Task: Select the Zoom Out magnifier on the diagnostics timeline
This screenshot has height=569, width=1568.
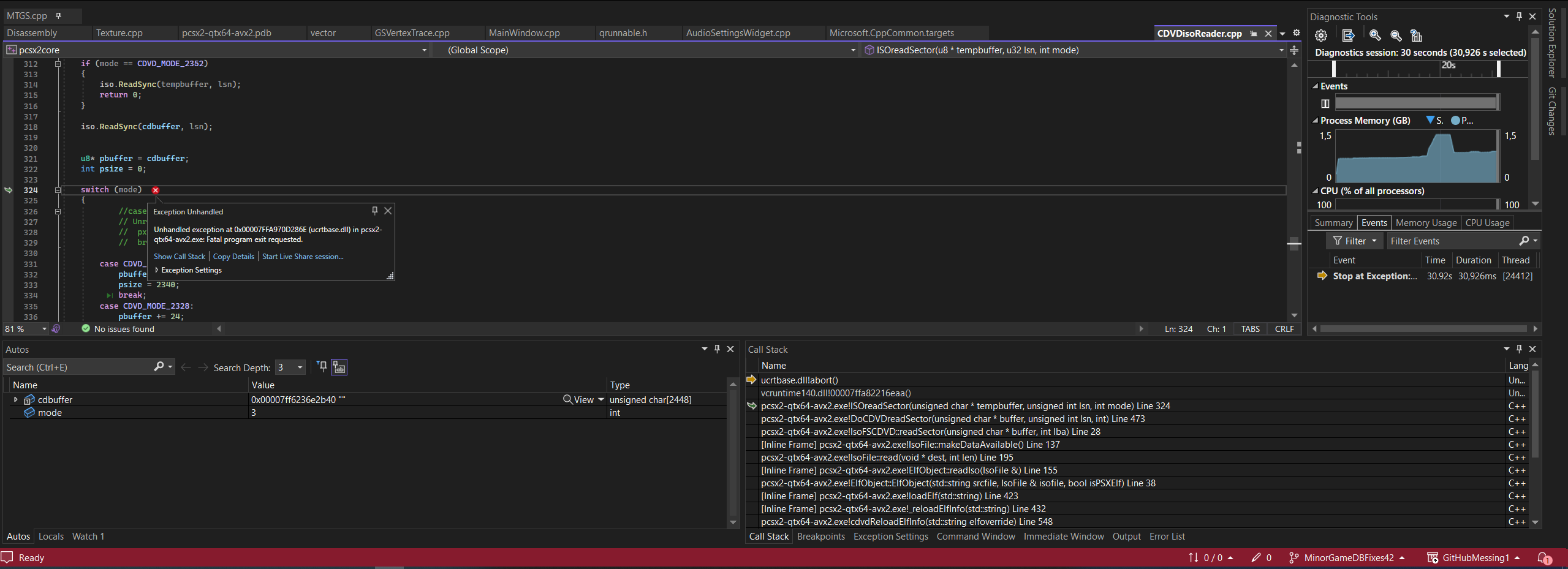Action: click(1396, 36)
